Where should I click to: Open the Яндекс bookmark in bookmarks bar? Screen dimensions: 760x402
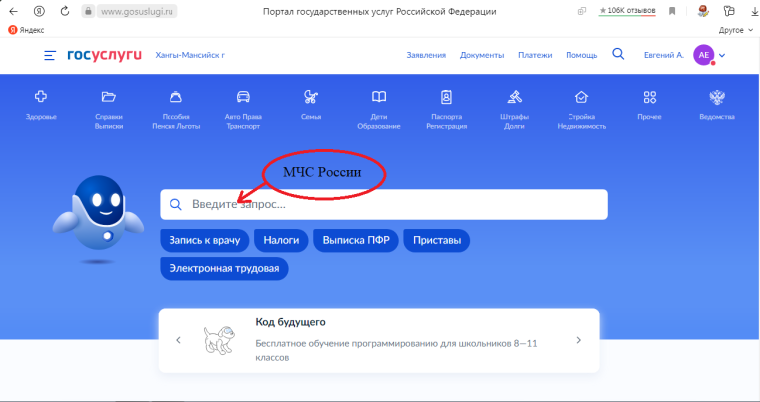coord(26,30)
